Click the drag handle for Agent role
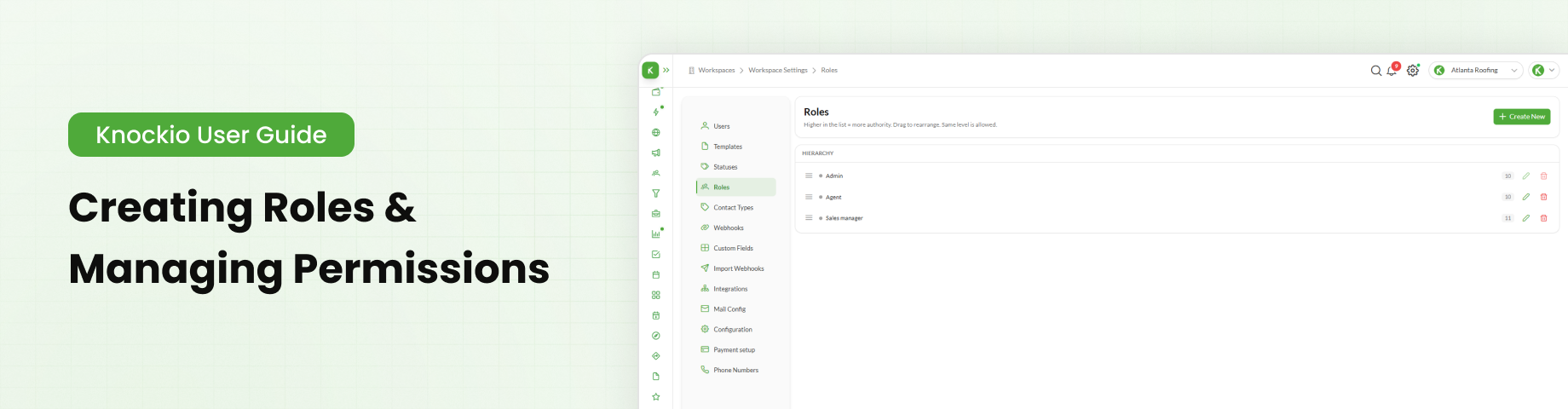1568x409 pixels. coord(809,197)
